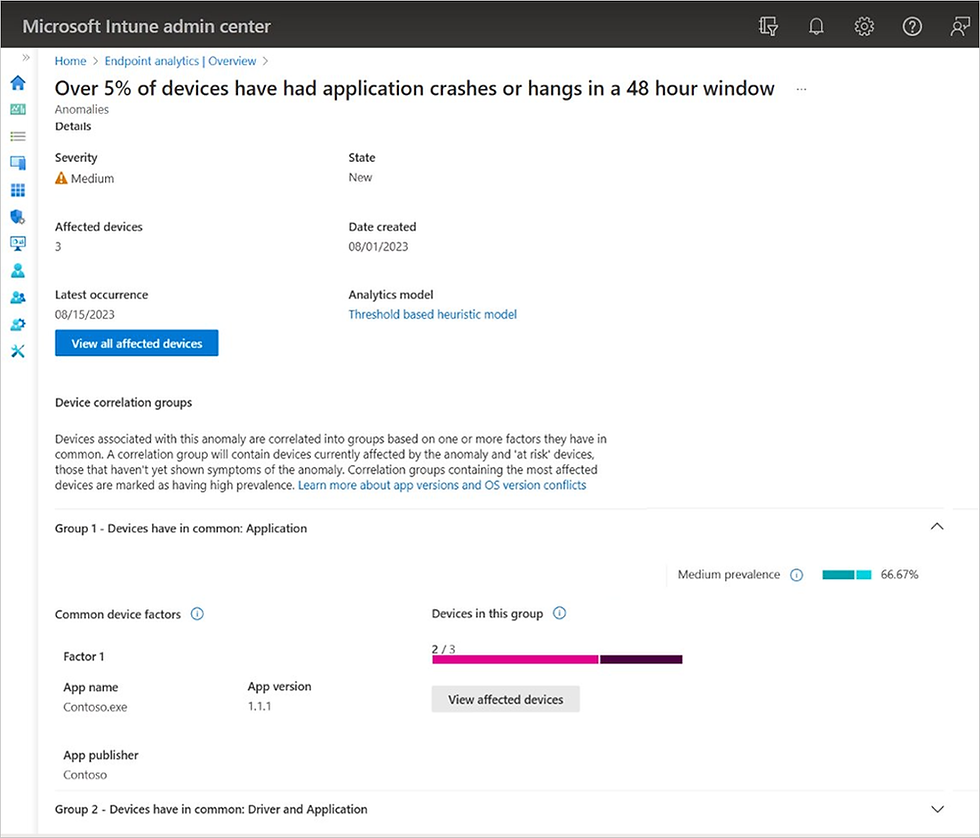The height and width of the screenshot is (838, 980).
Task: Collapse Group 1 with its chevron
Action: coord(937,526)
